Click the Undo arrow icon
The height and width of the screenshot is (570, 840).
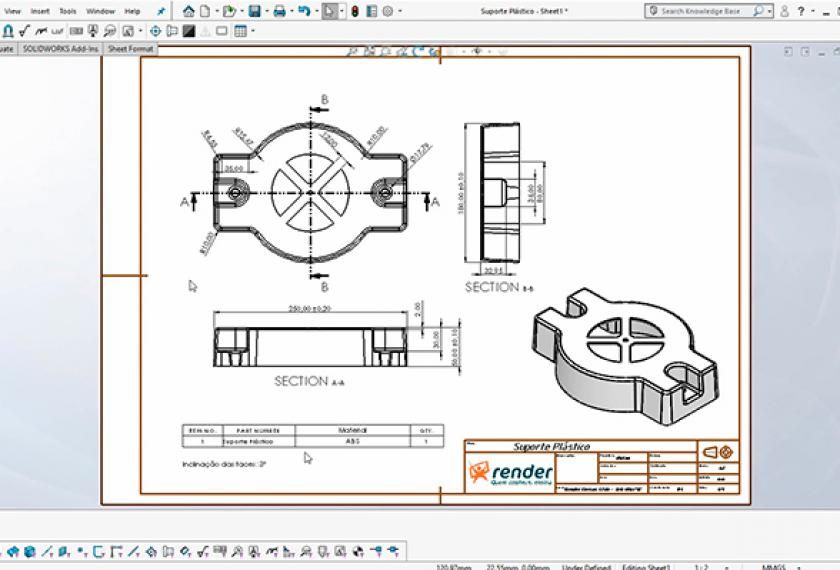[x=304, y=11]
